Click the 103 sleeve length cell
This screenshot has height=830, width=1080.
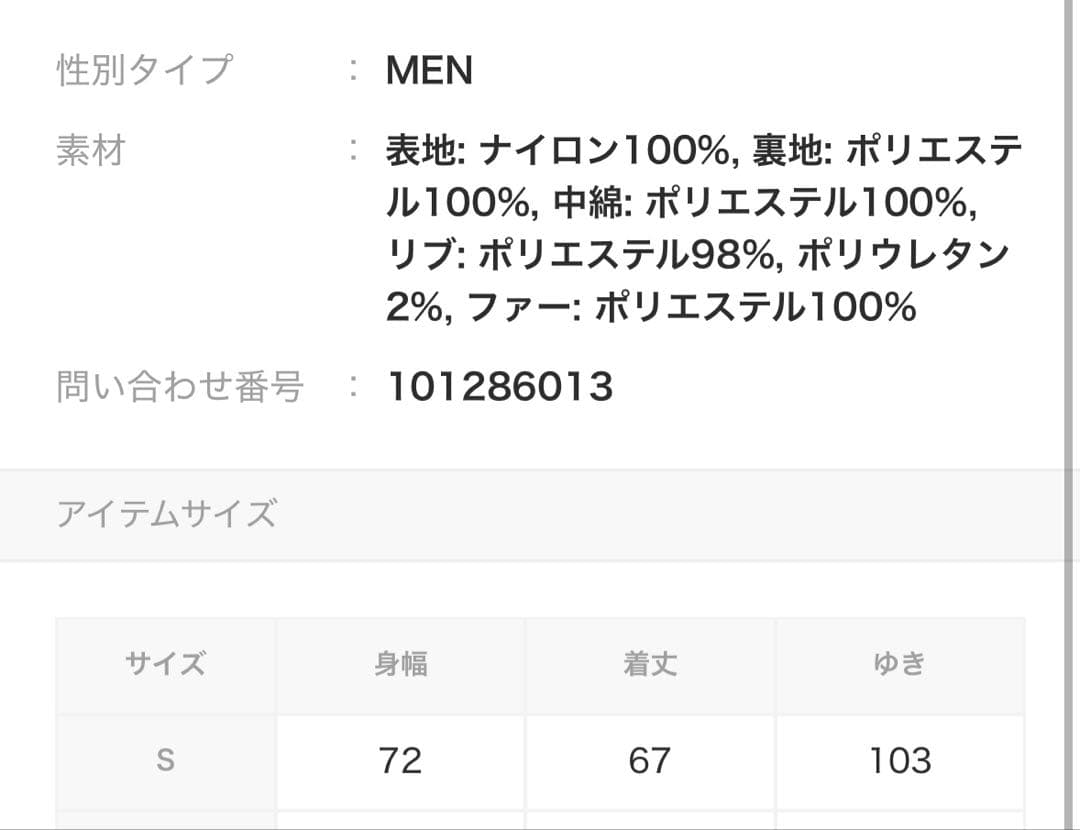(900, 761)
